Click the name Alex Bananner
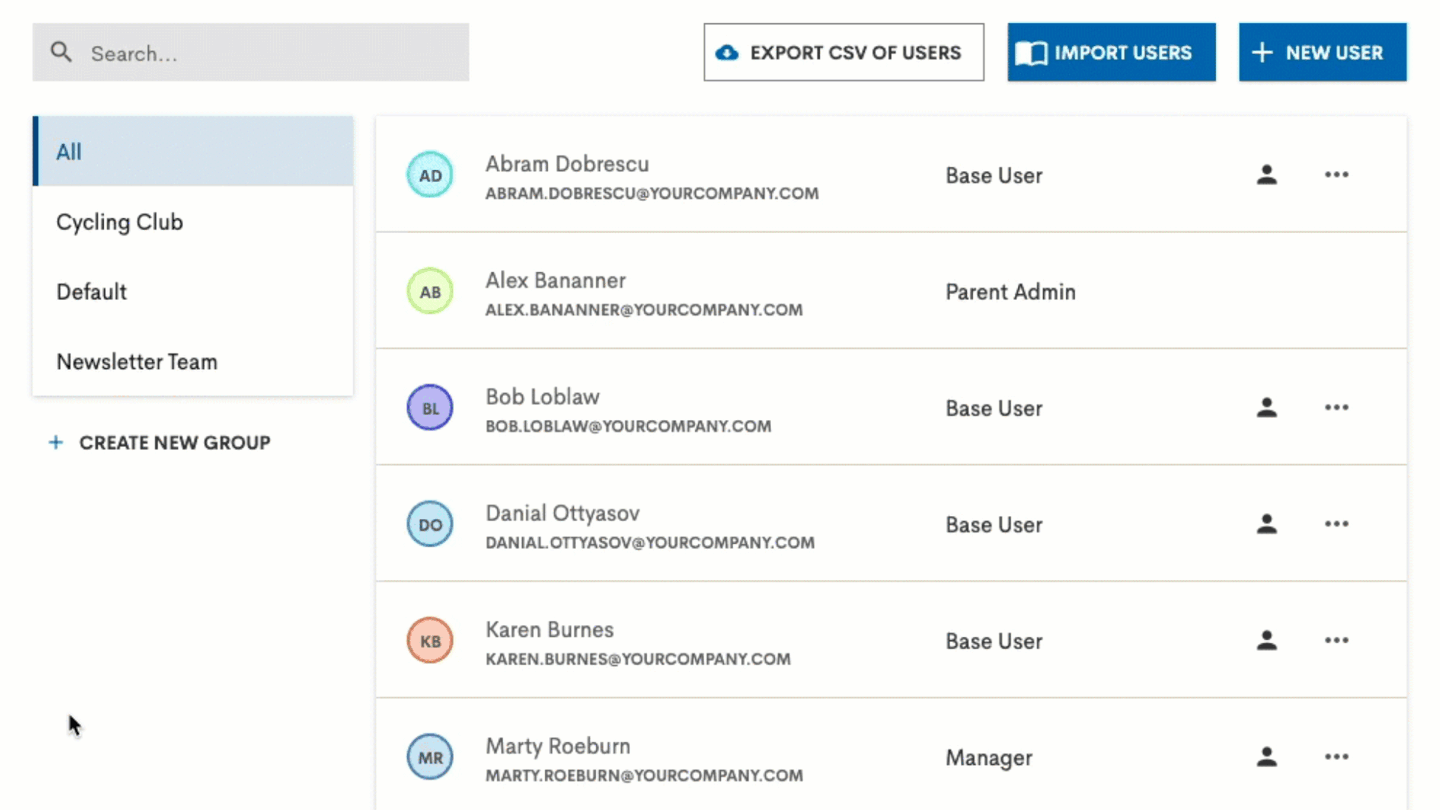The height and width of the screenshot is (810, 1440). 556,281
